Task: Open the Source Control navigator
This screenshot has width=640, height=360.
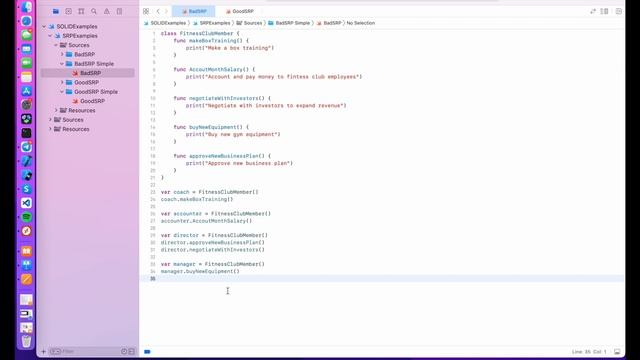Action: point(69,11)
